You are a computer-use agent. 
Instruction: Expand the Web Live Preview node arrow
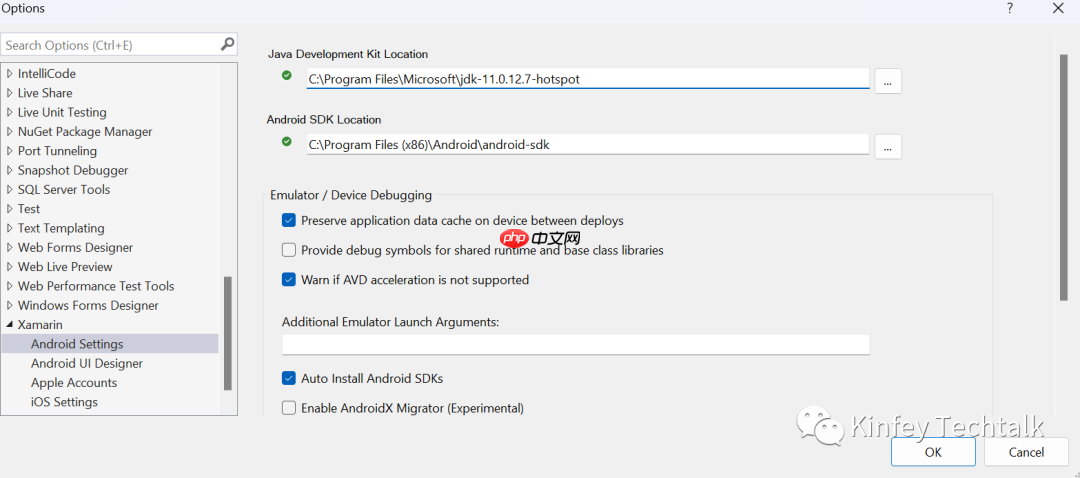(x=10, y=267)
